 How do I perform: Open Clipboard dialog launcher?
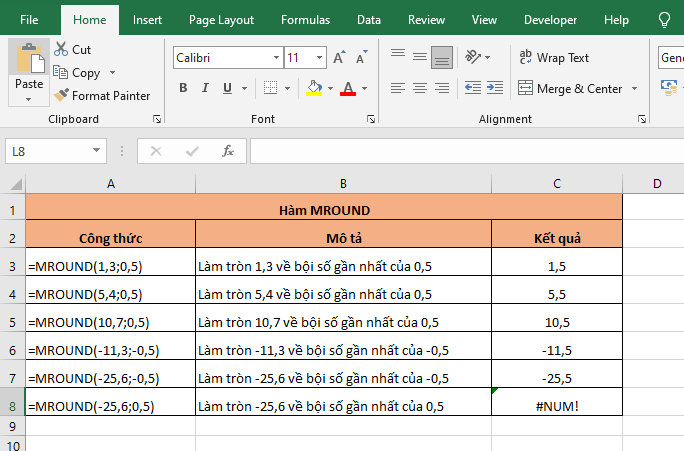pyautogui.click(x=157, y=119)
